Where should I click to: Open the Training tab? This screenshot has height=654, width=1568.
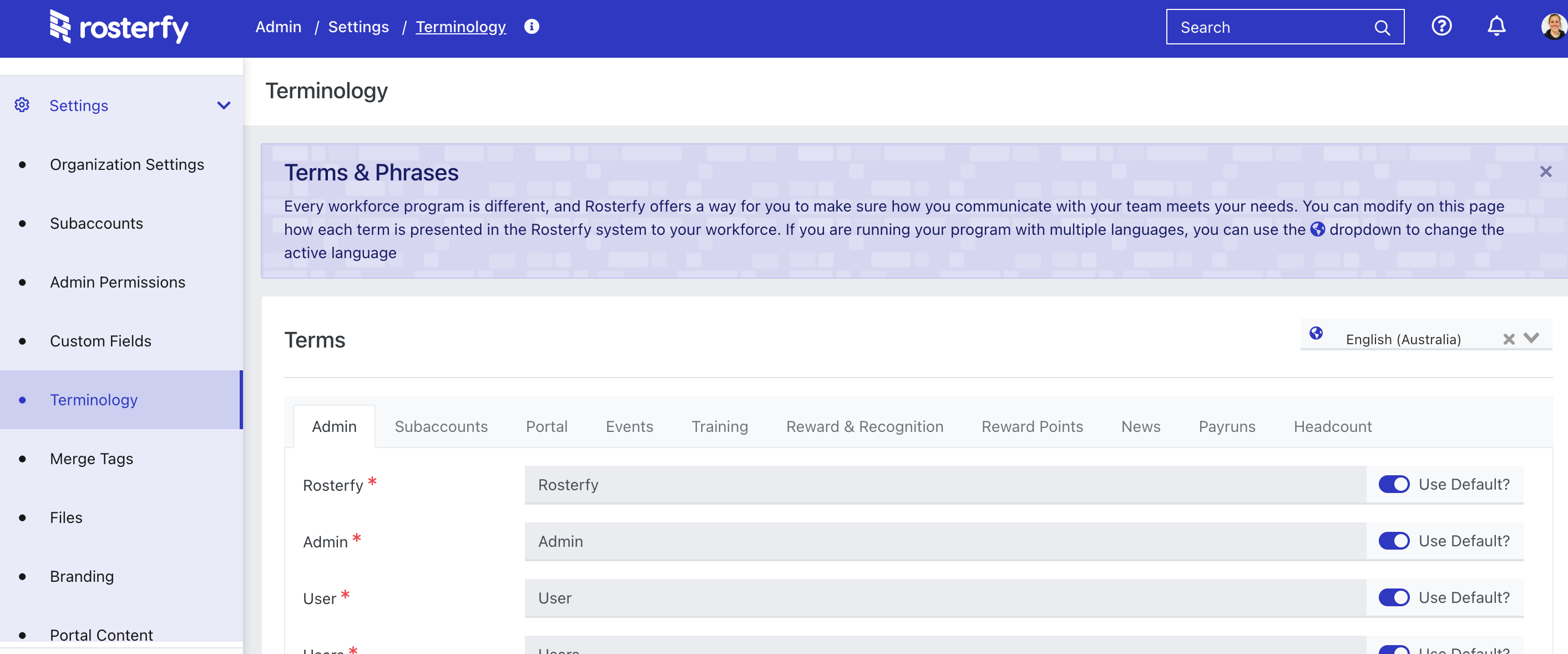(720, 427)
